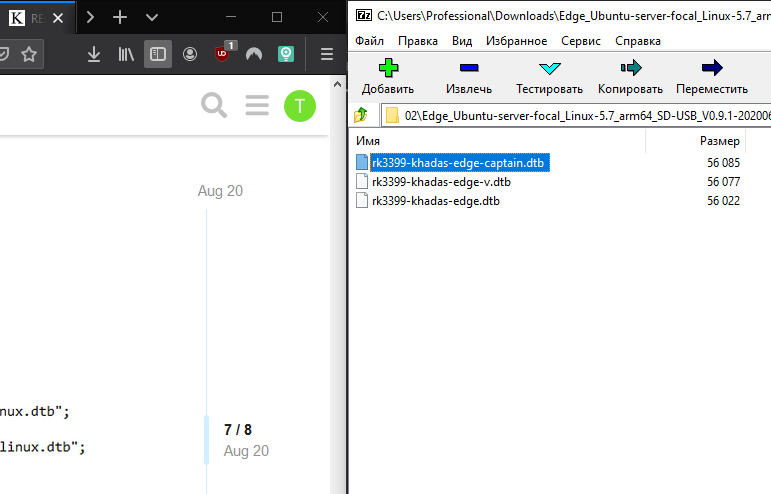Click the Aug 20 top timeline date
The image size is (771, 494).
pos(220,191)
